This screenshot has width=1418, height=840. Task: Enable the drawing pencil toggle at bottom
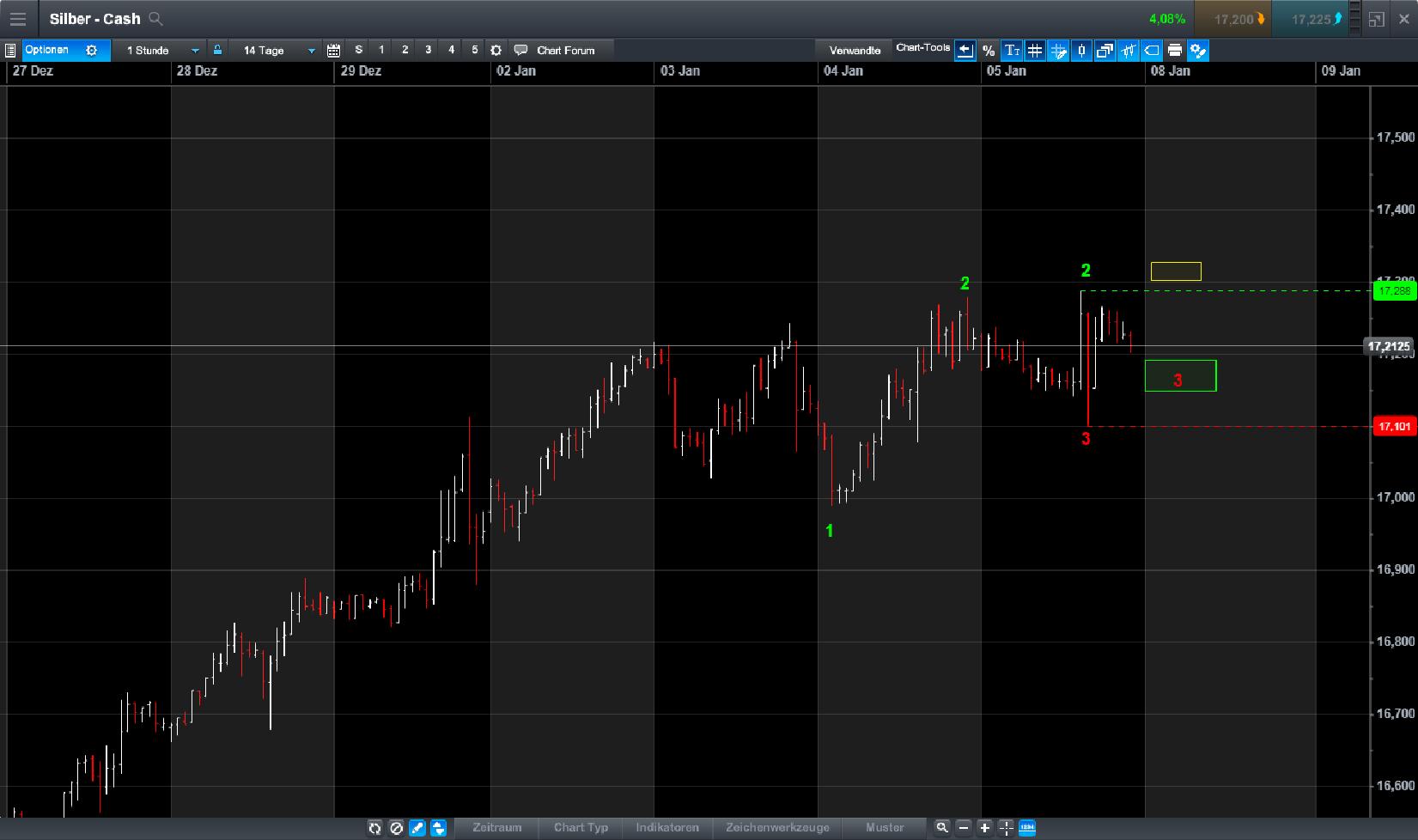point(417,828)
